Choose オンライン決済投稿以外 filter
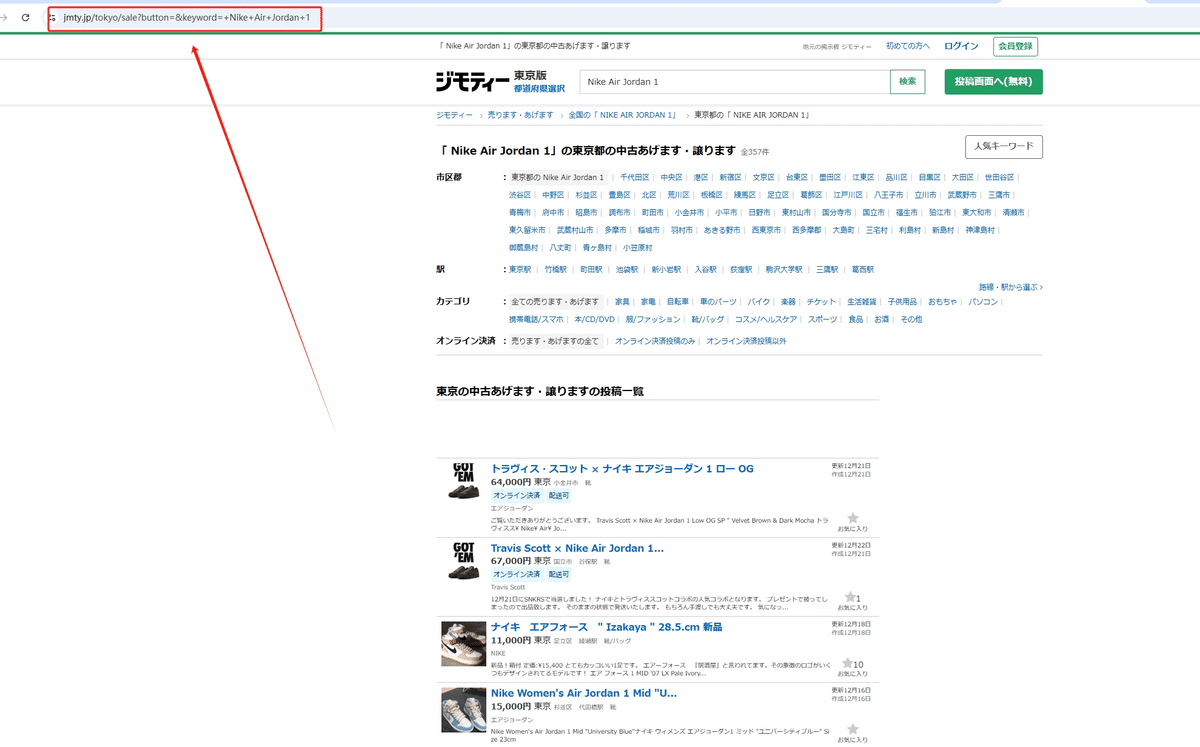This screenshot has height=747, width=1200. pyautogui.click(x=746, y=341)
